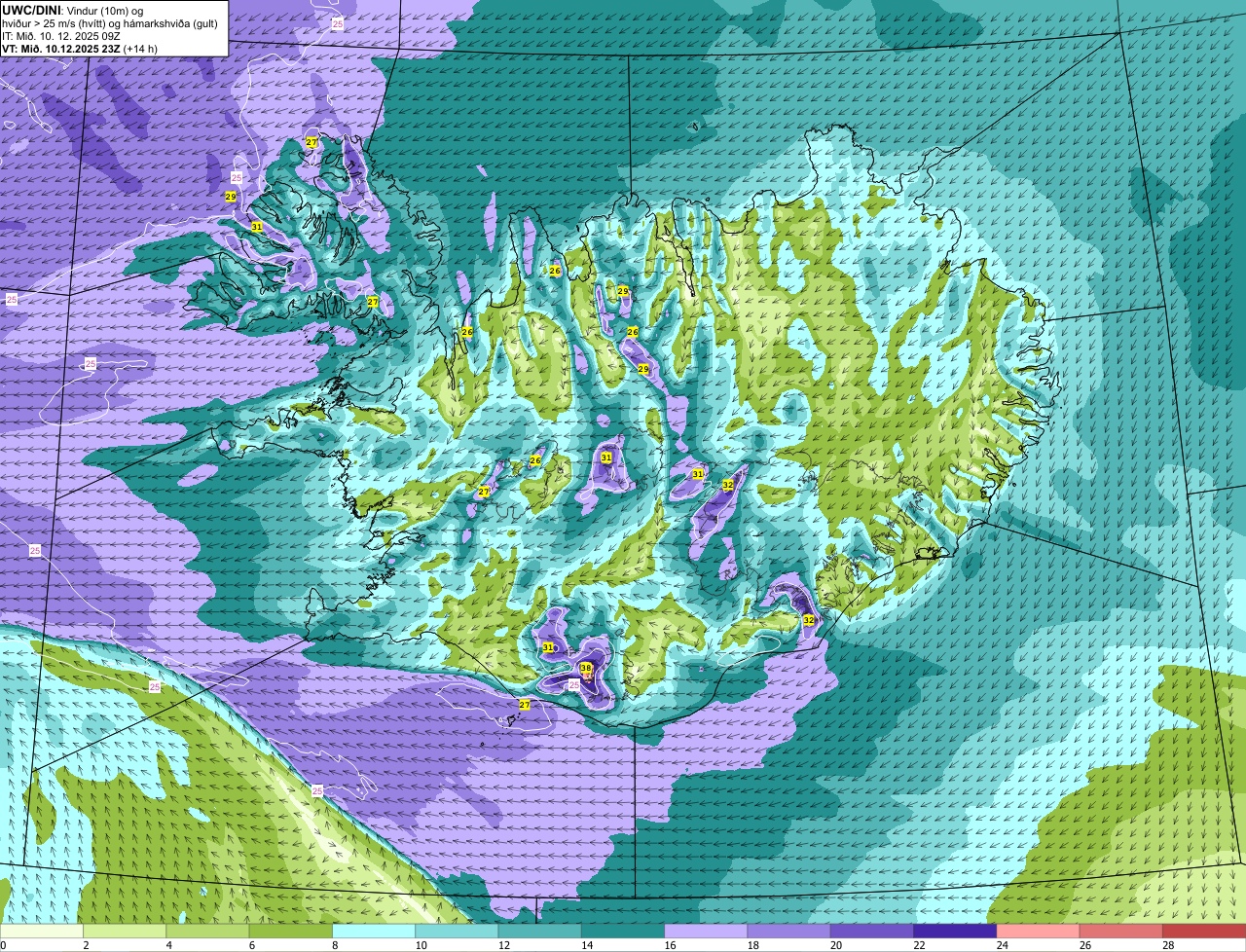Screen dimensions: 1246x952
Task: Click the legend scale value 10
Action: point(420,945)
